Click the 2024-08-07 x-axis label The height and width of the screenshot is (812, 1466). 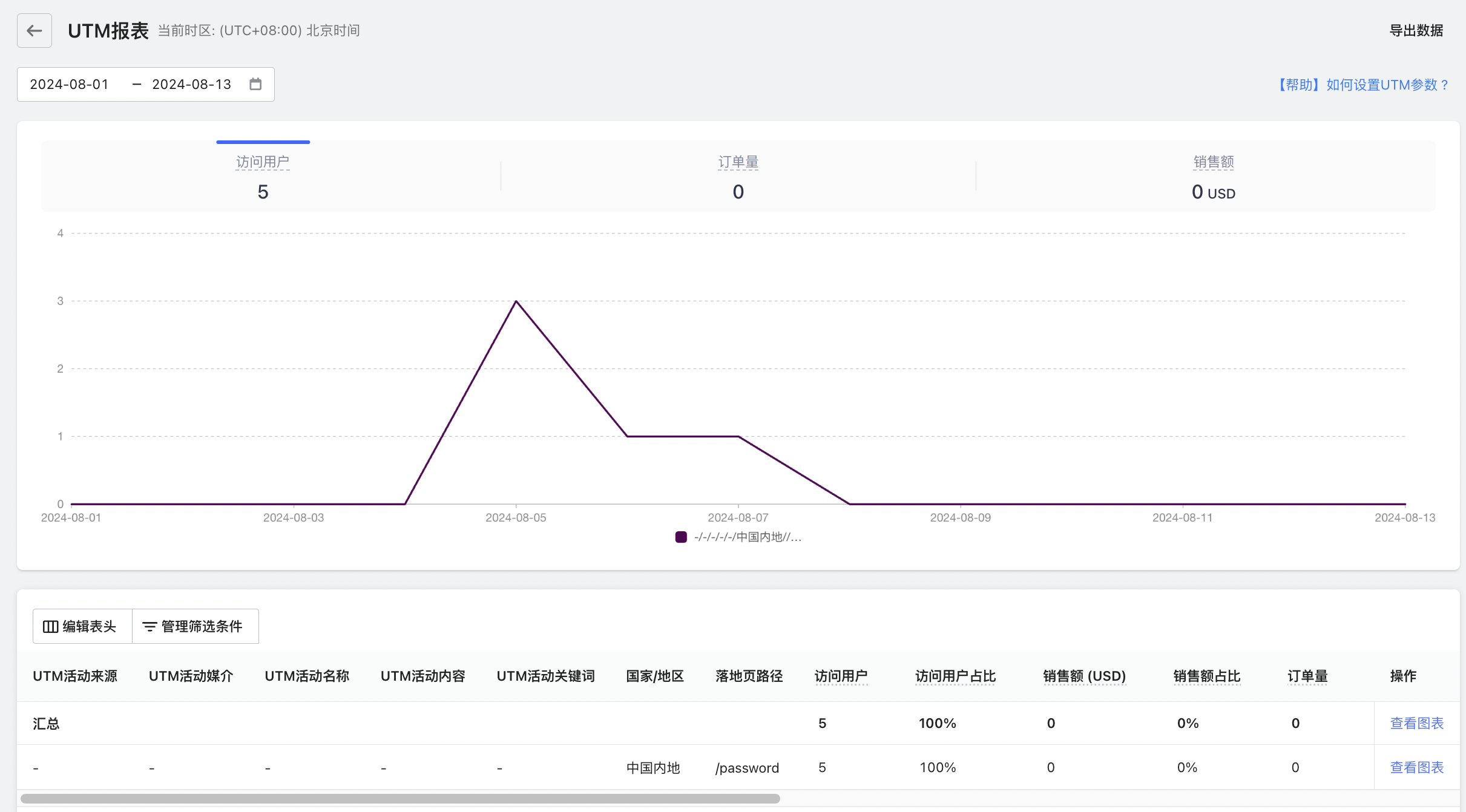738,517
